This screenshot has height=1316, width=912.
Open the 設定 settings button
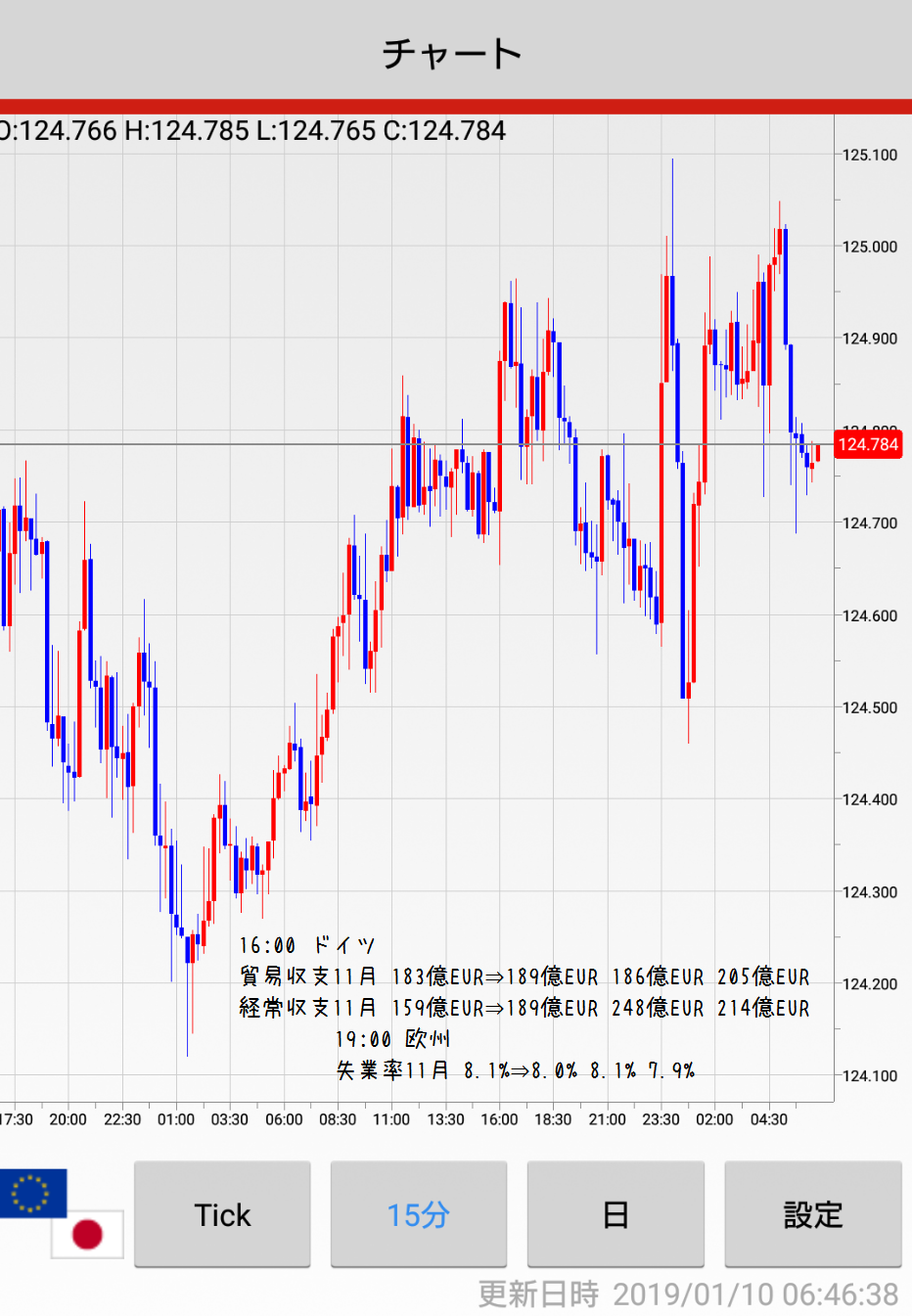(x=812, y=1214)
